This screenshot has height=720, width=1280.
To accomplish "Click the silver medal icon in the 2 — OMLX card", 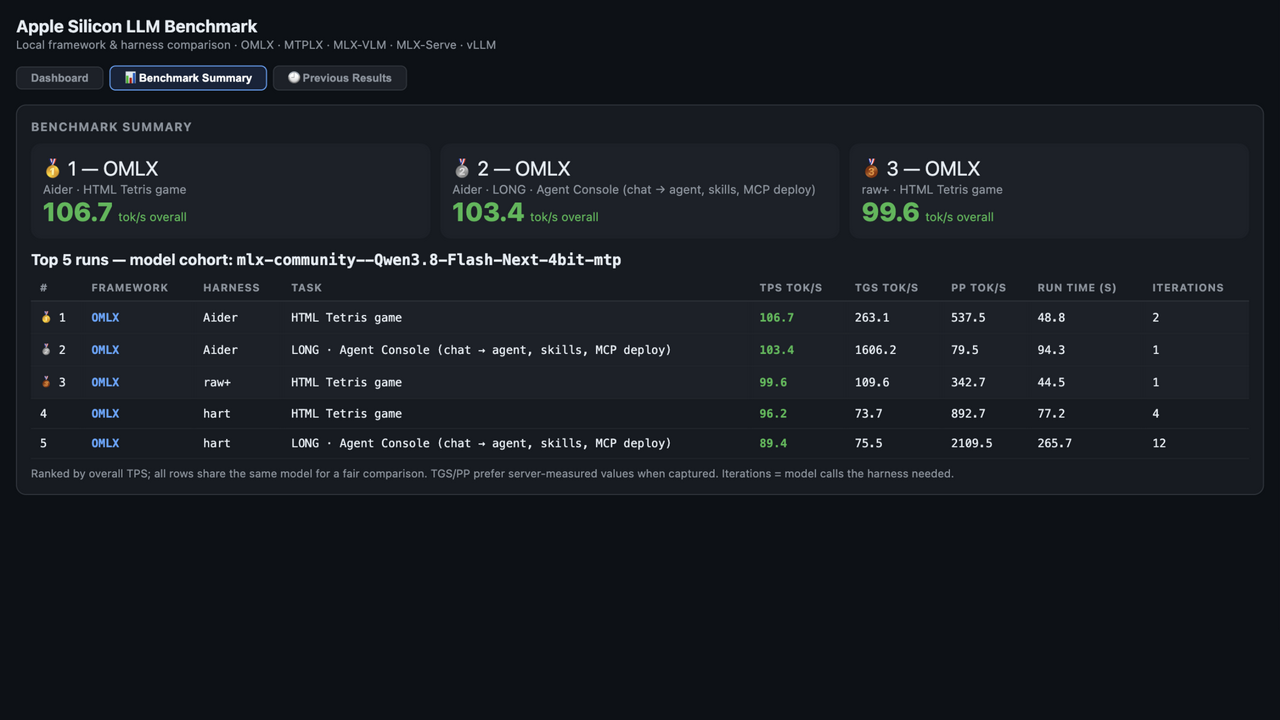I will pos(462,169).
